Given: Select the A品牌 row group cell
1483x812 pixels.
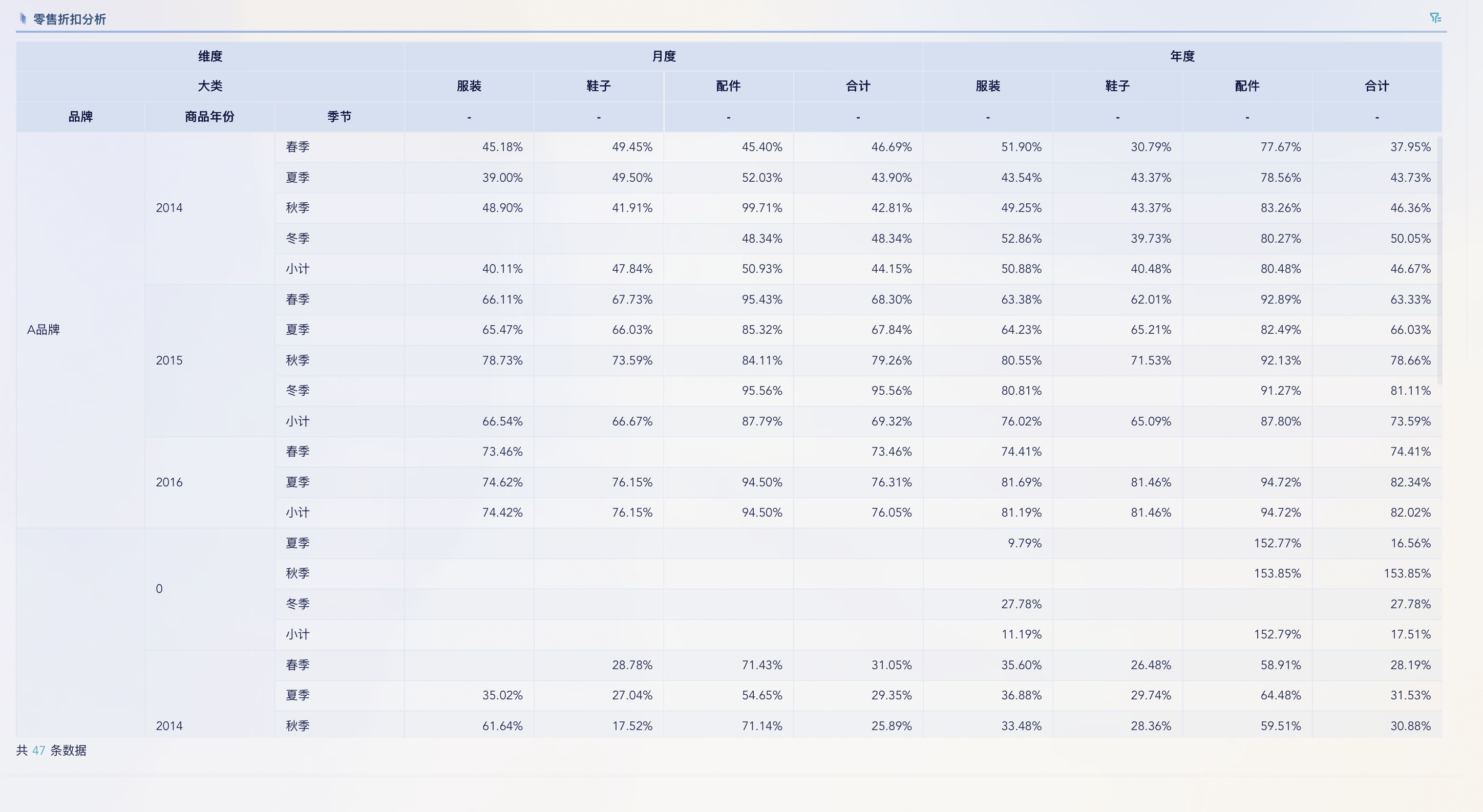Looking at the screenshot, I should [44, 330].
